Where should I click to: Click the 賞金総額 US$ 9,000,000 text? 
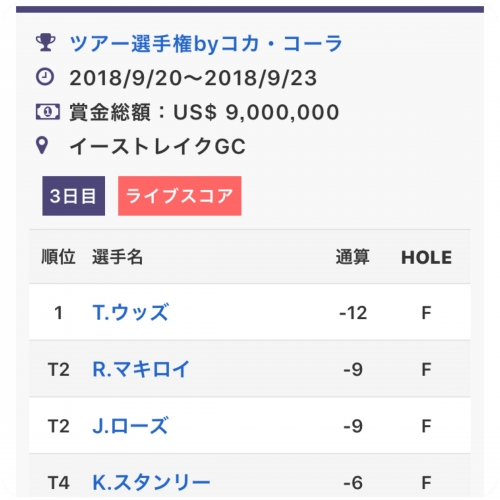[204, 112]
